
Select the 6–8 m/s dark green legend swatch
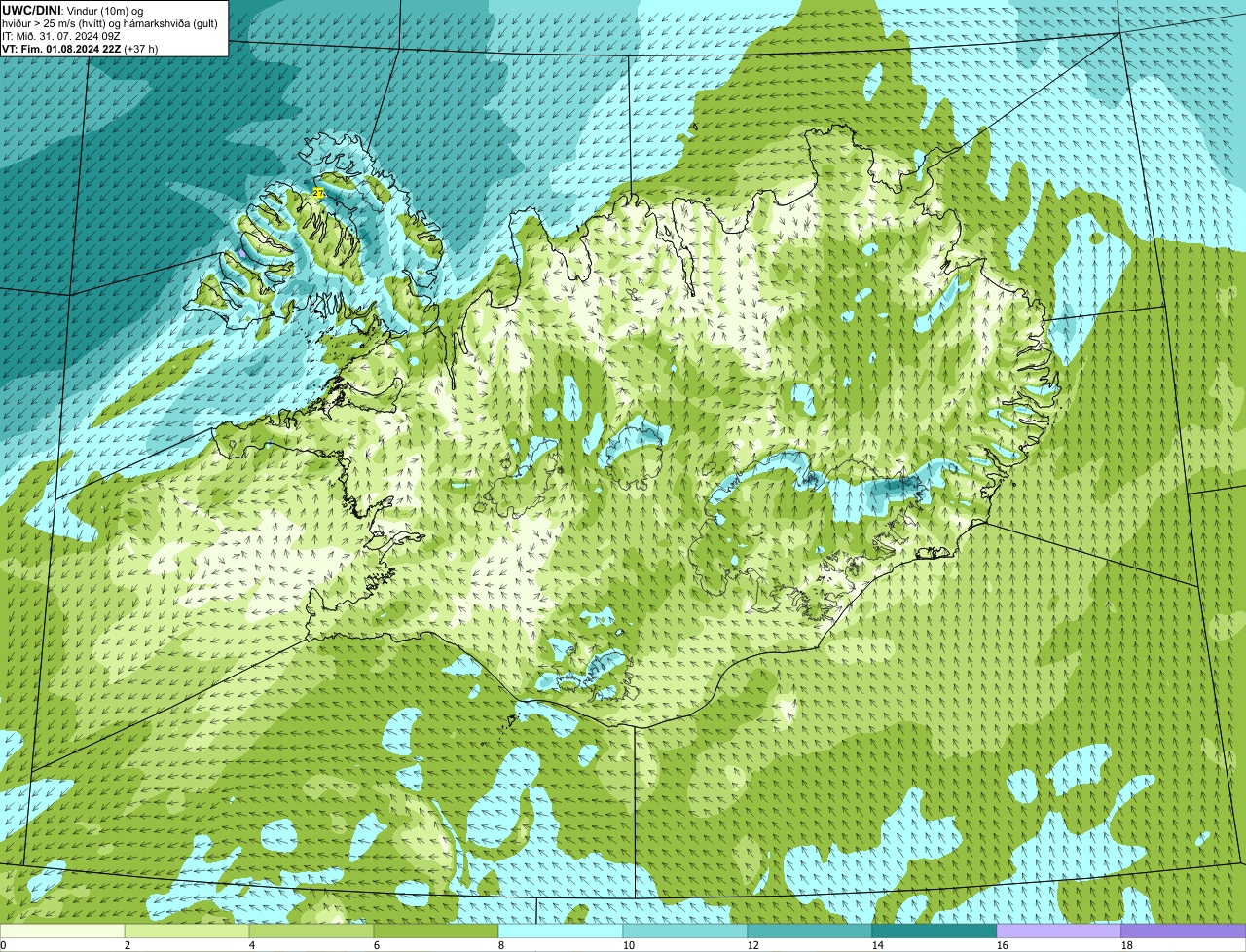[x=436, y=932]
